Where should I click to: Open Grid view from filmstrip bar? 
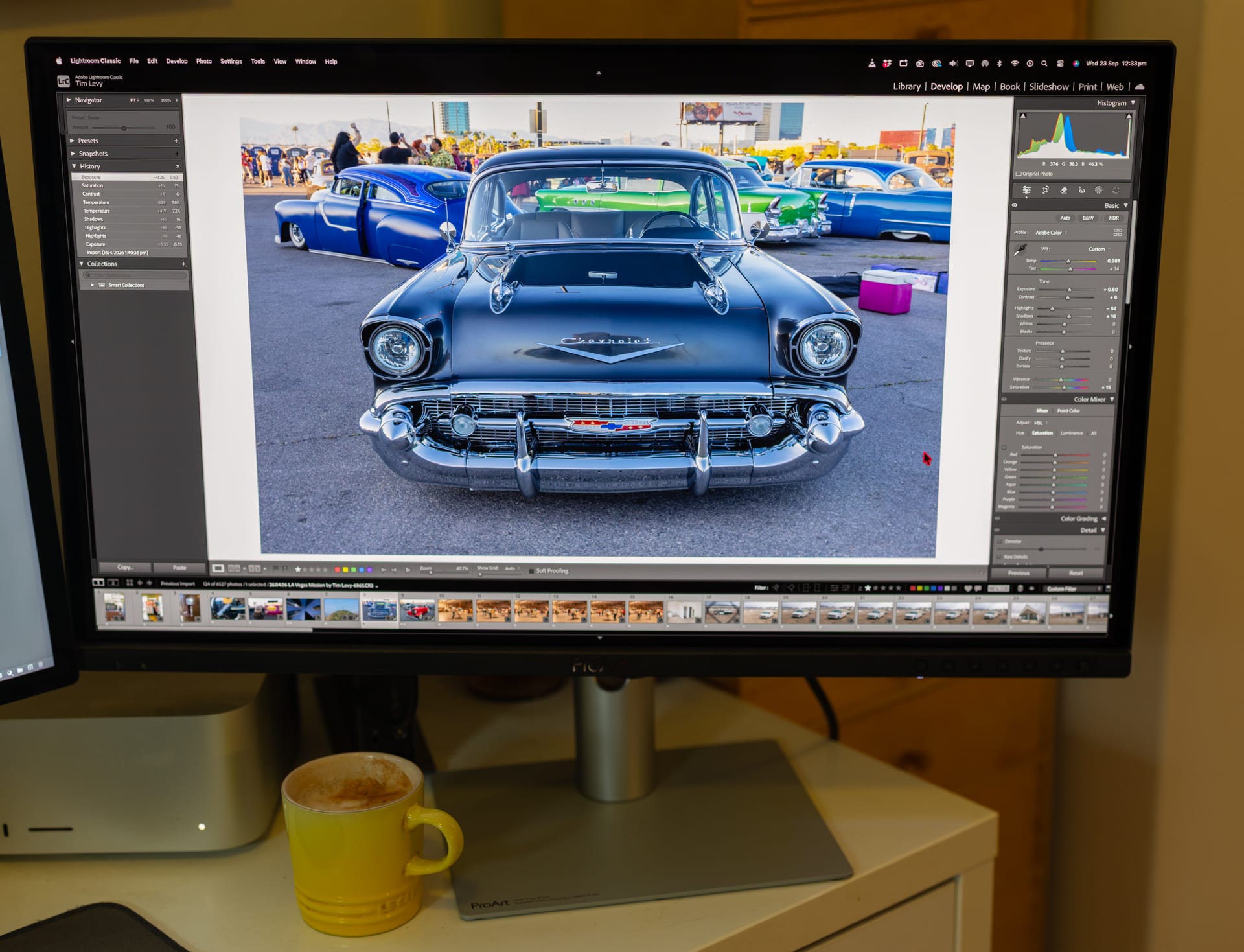click(130, 583)
